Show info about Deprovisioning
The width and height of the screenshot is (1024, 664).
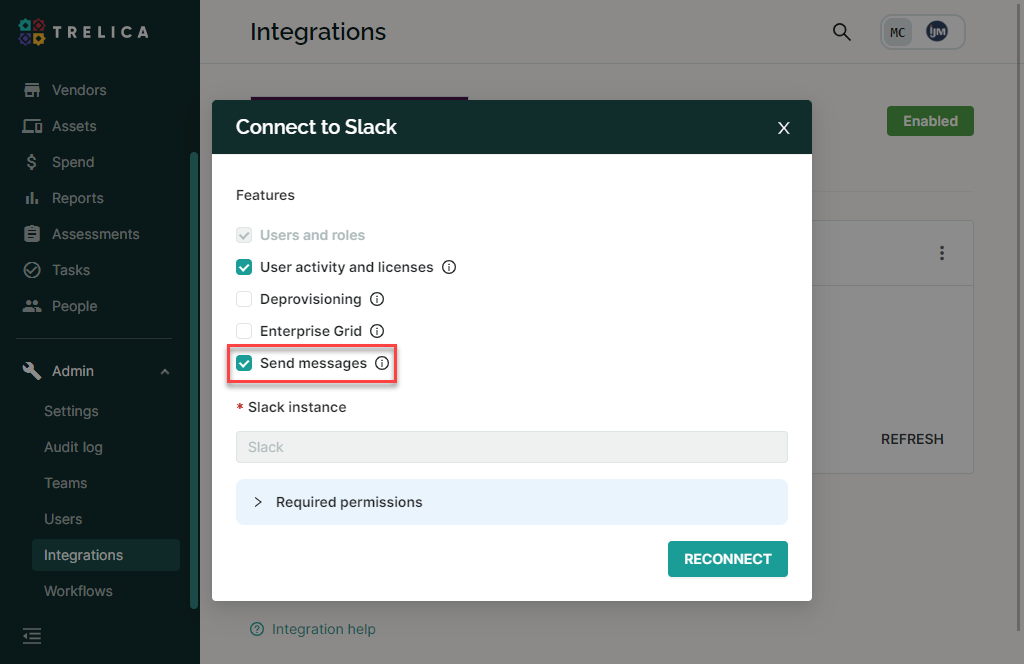[377, 299]
